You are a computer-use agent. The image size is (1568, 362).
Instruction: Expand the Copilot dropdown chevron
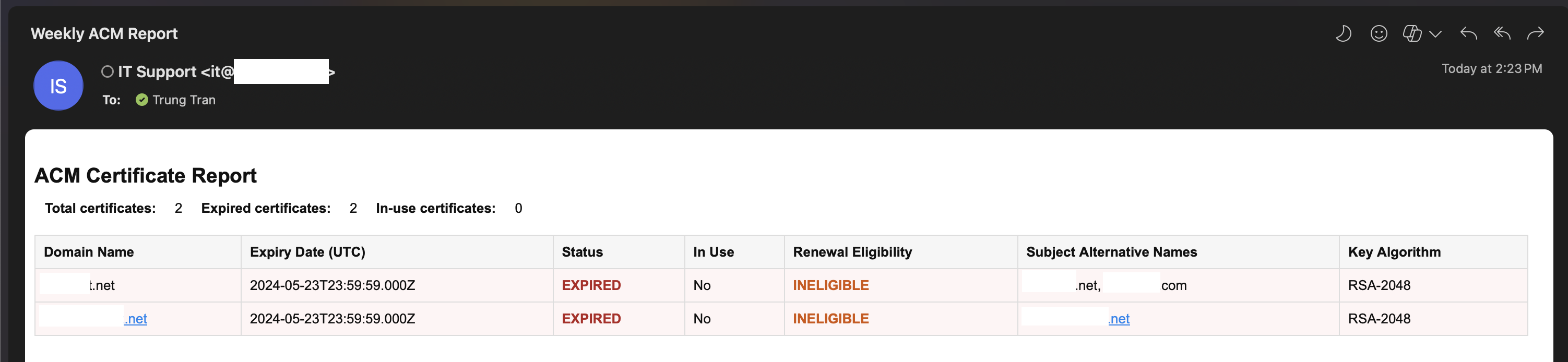coord(1435,34)
